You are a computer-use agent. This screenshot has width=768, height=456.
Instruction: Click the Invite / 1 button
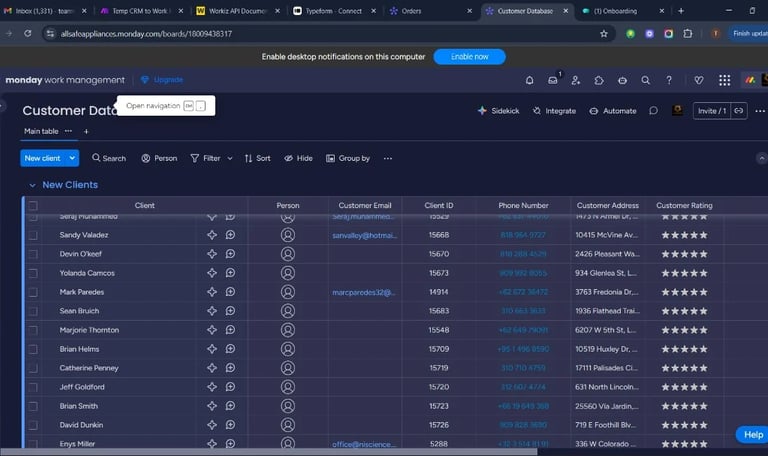click(712, 111)
